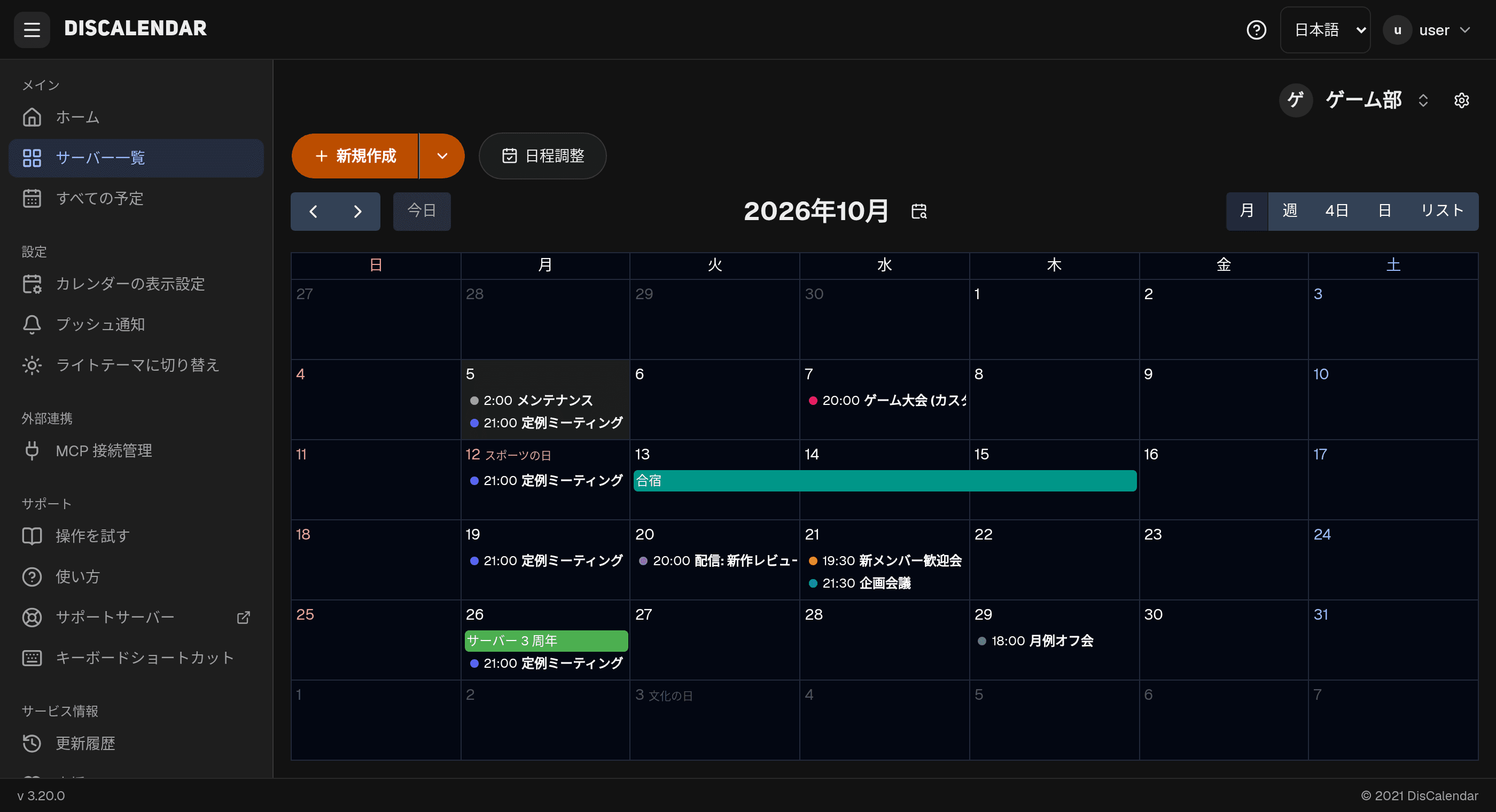Click the home icon in sidebar
The width and height of the screenshot is (1496, 812).
[x=32, y=118]
